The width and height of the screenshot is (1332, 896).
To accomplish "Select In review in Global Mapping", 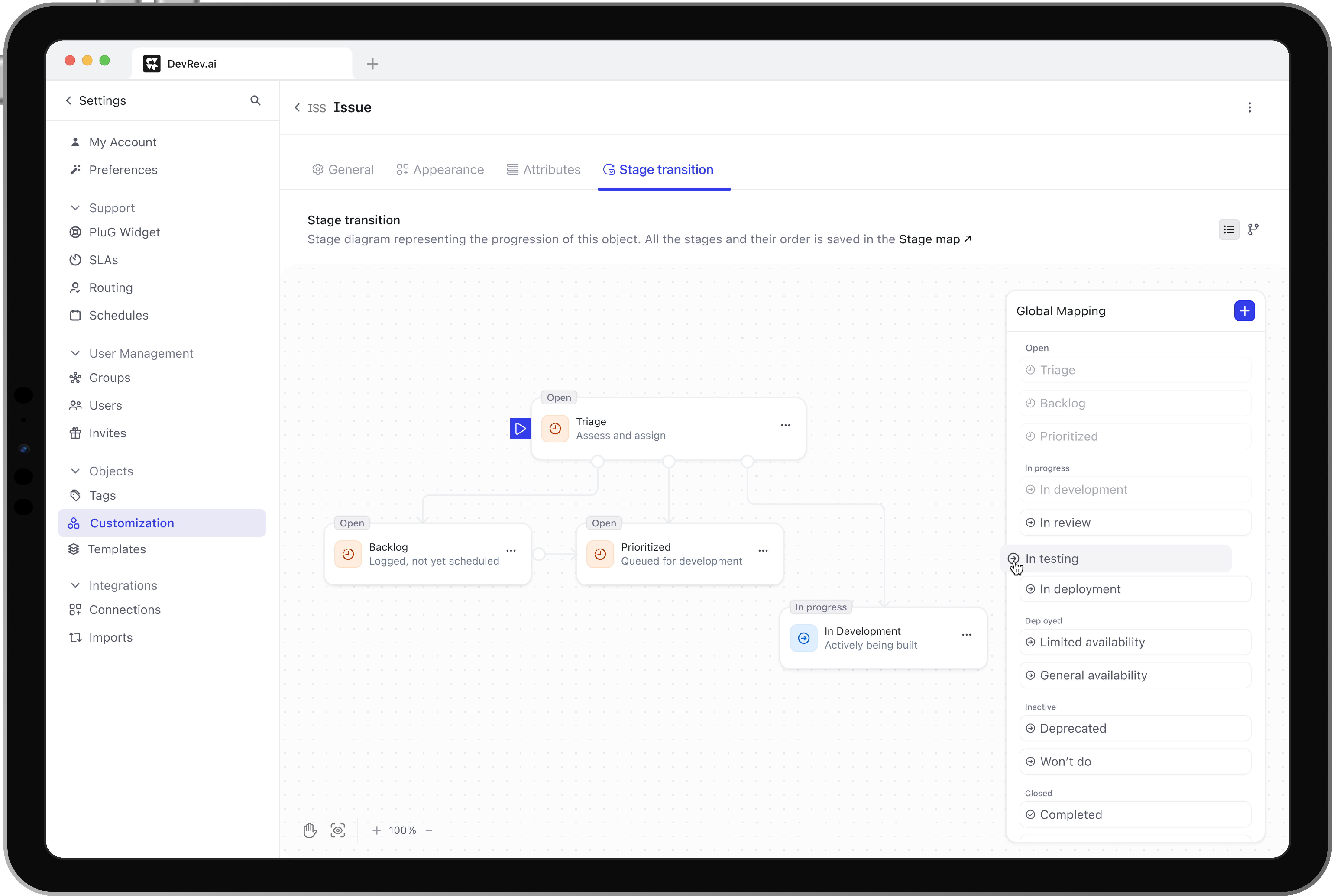I will pyautogui.click(x=1135, y=523).
